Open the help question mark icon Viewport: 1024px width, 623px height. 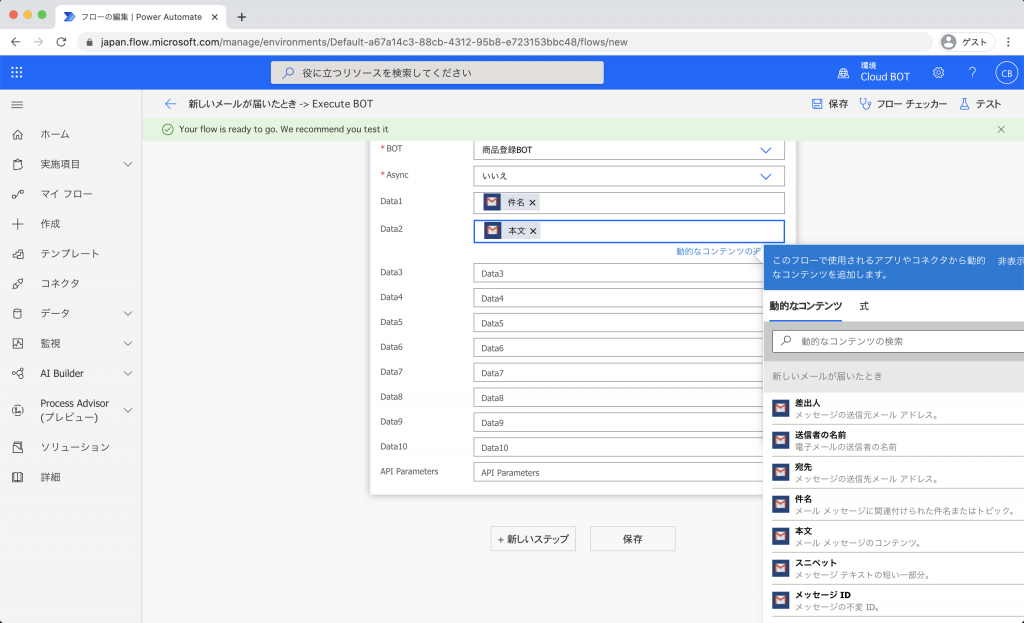(x=972, y=72)
